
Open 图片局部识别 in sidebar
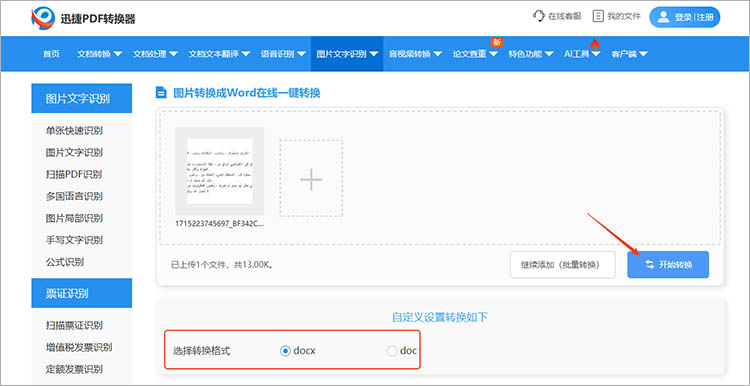pos(74,218)
